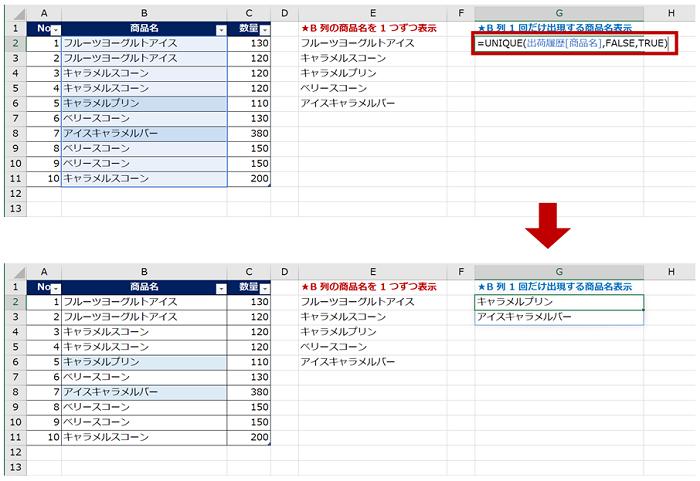Screen dimensions: 700x481
Task: Select column E header in lower sheet
Action: pyautogui.click(x=372, y=271)
